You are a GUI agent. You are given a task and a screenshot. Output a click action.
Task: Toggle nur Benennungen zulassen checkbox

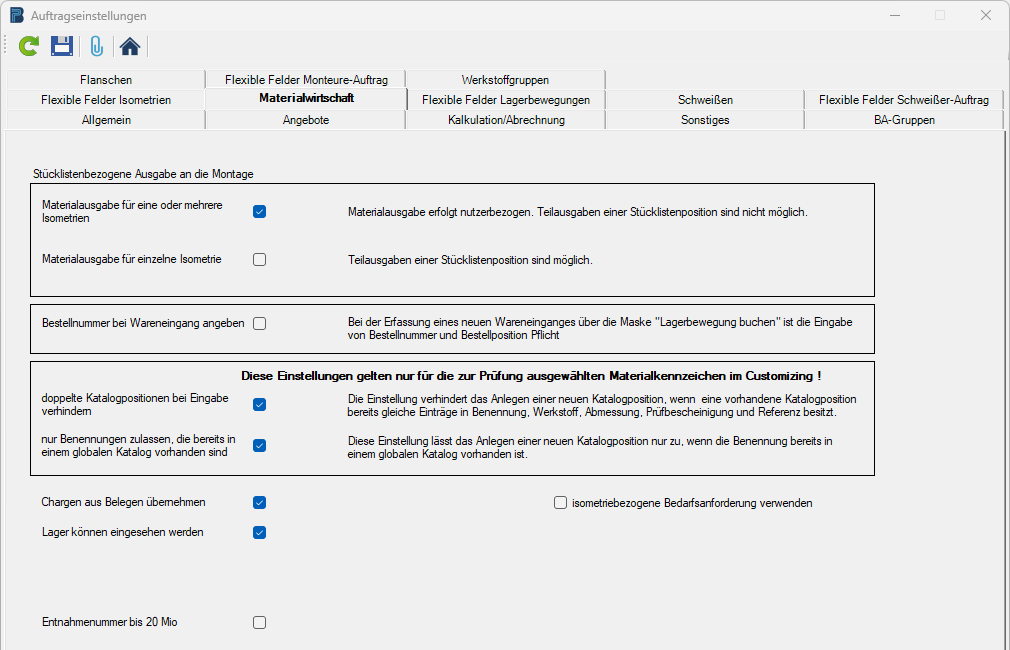[x=259, y=446]
